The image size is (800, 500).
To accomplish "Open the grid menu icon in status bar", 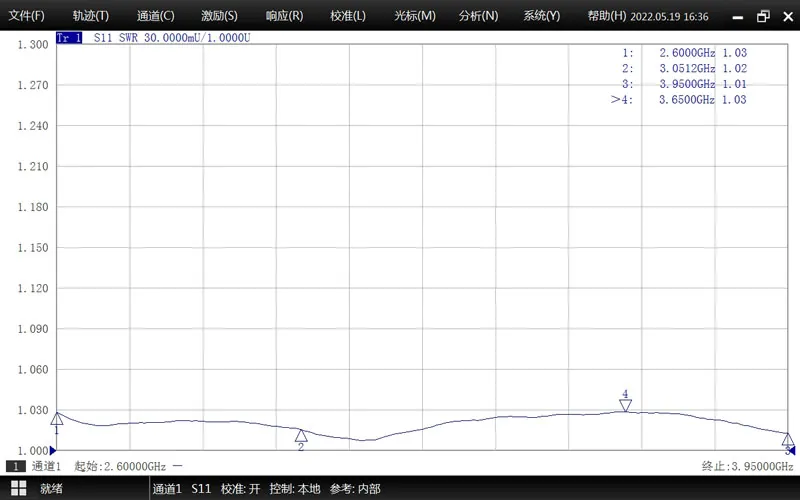I will (19, 488).
